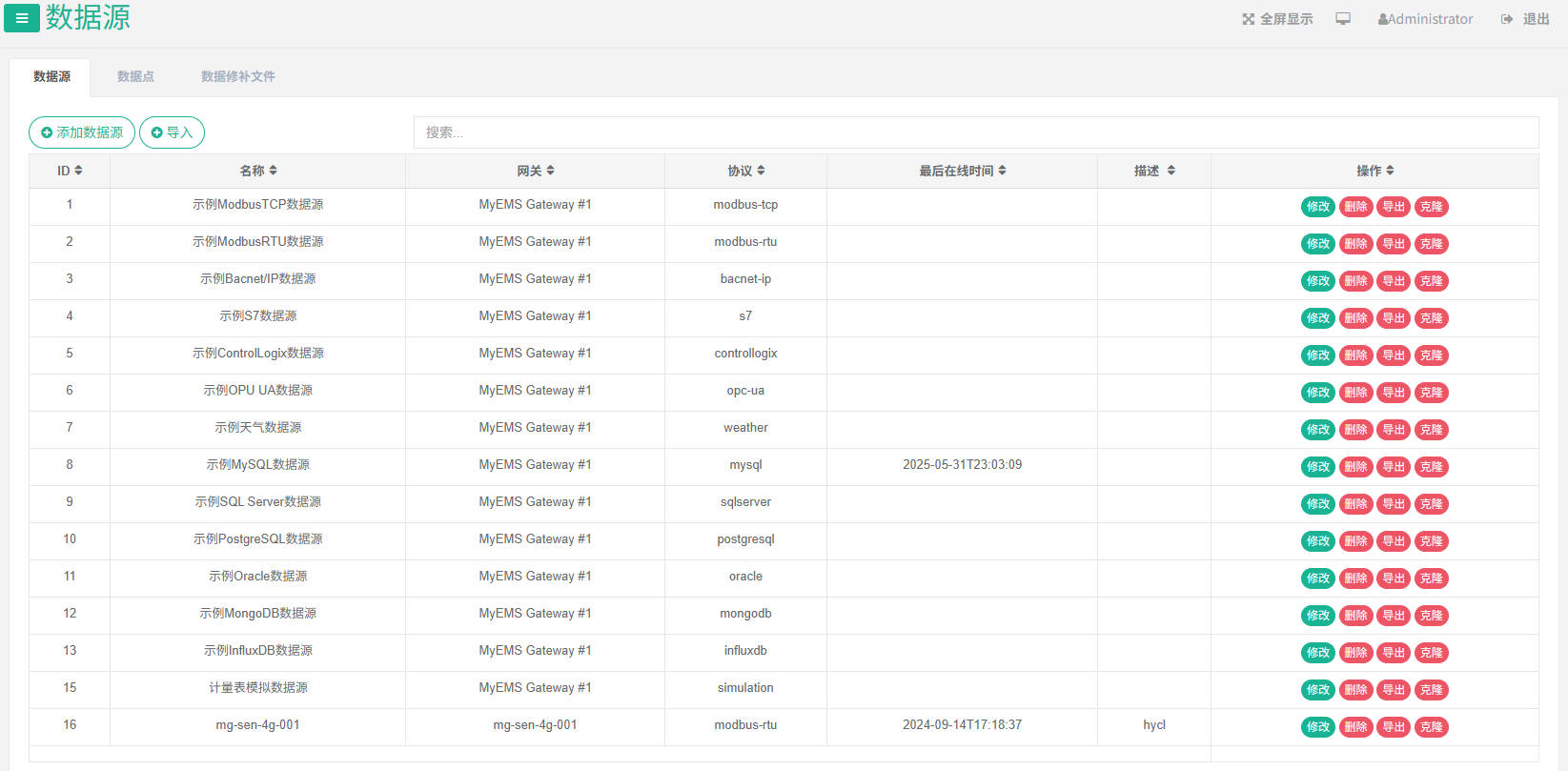1568x771 pixels.
Task: Click the monitor icon in top bar
Action: pos(1343,19)
